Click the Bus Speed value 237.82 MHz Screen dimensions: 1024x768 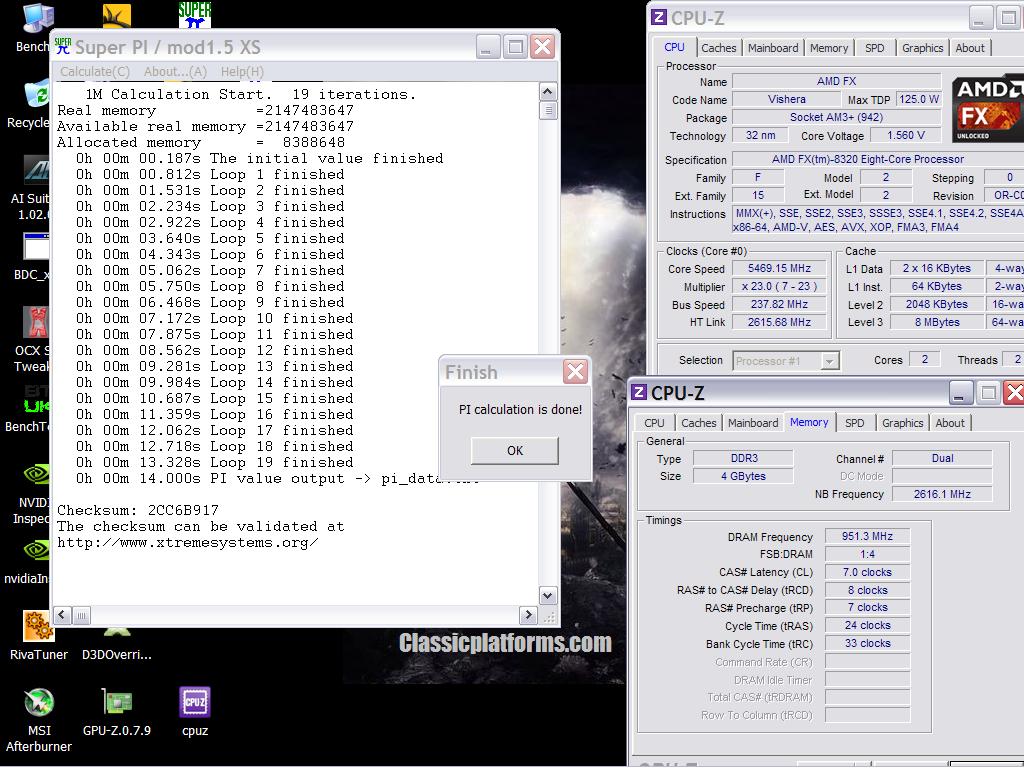click(x=779, y=304)
